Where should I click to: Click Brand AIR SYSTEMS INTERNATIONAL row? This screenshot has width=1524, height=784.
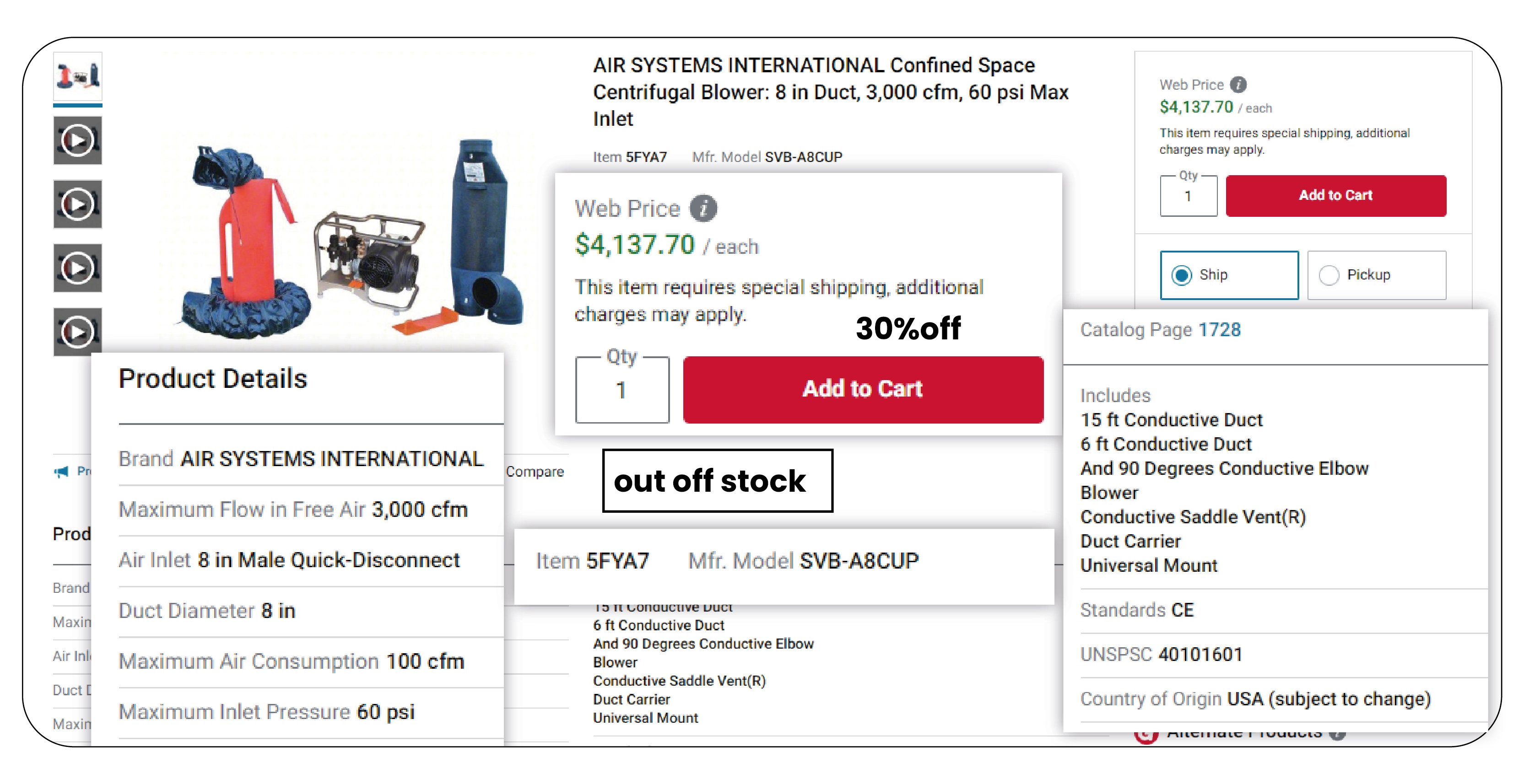click(311, 459)
